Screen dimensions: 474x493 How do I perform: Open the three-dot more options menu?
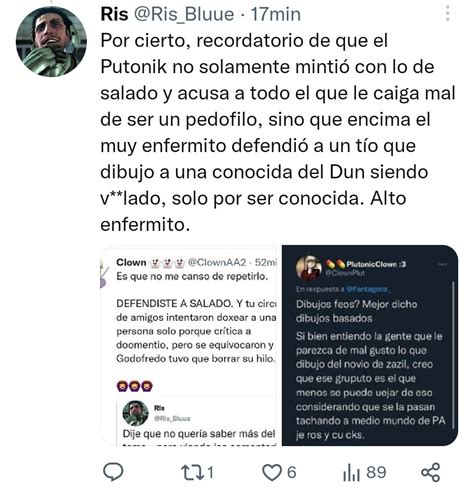pos(448,14)
